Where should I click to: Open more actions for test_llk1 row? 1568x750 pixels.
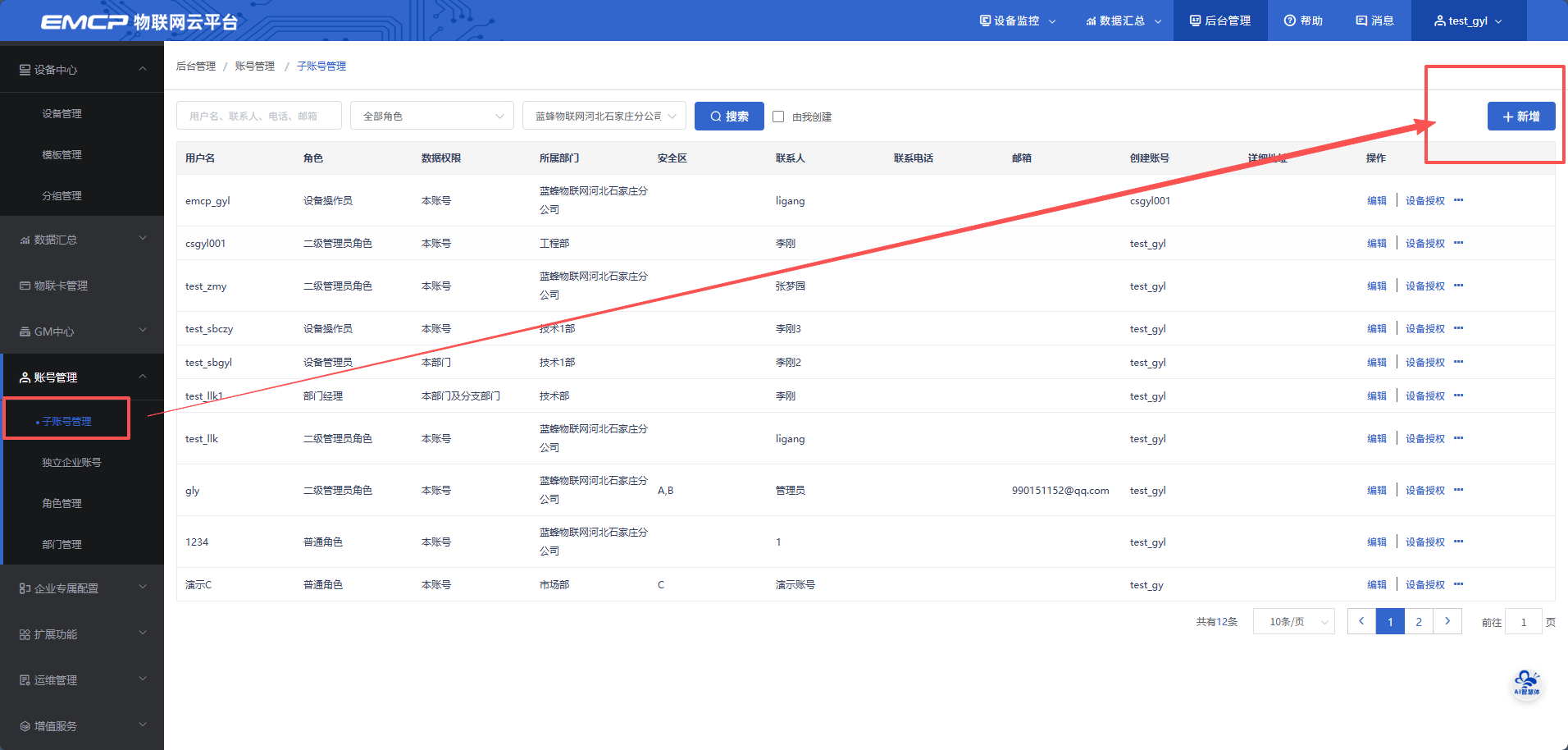pos(1458,396)
